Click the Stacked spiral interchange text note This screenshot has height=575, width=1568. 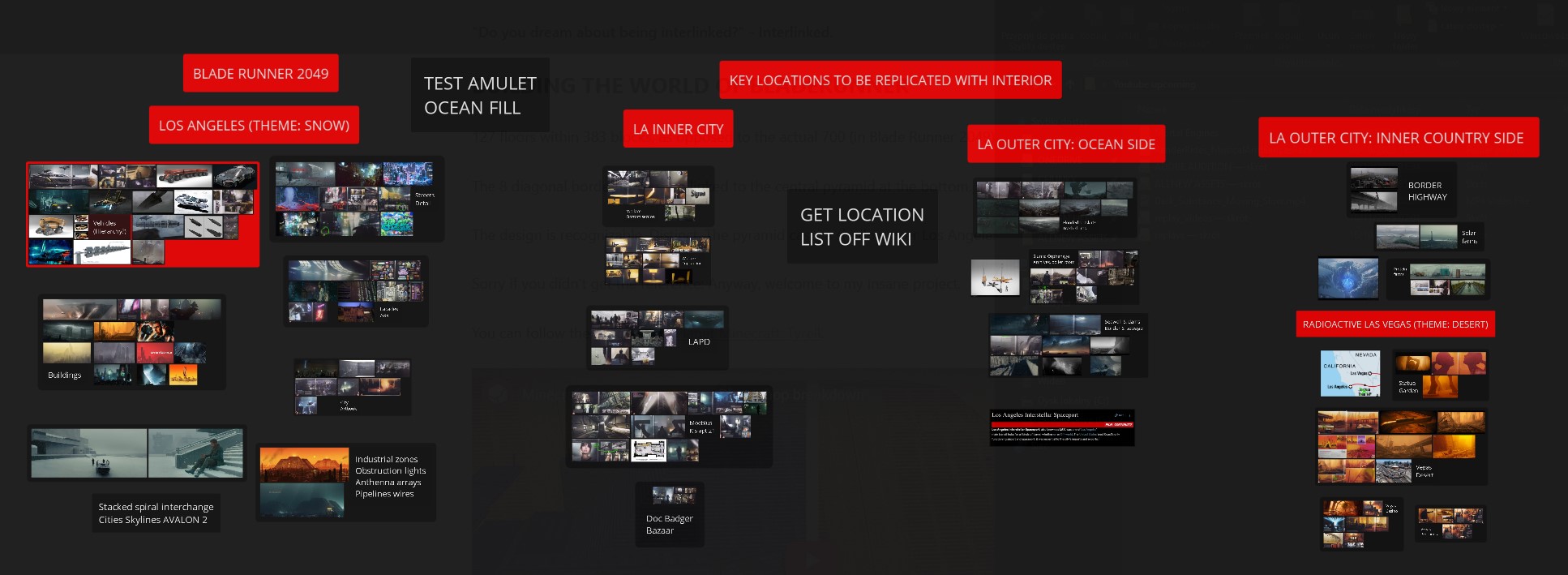pyautogui.click(x=156, y=513)
